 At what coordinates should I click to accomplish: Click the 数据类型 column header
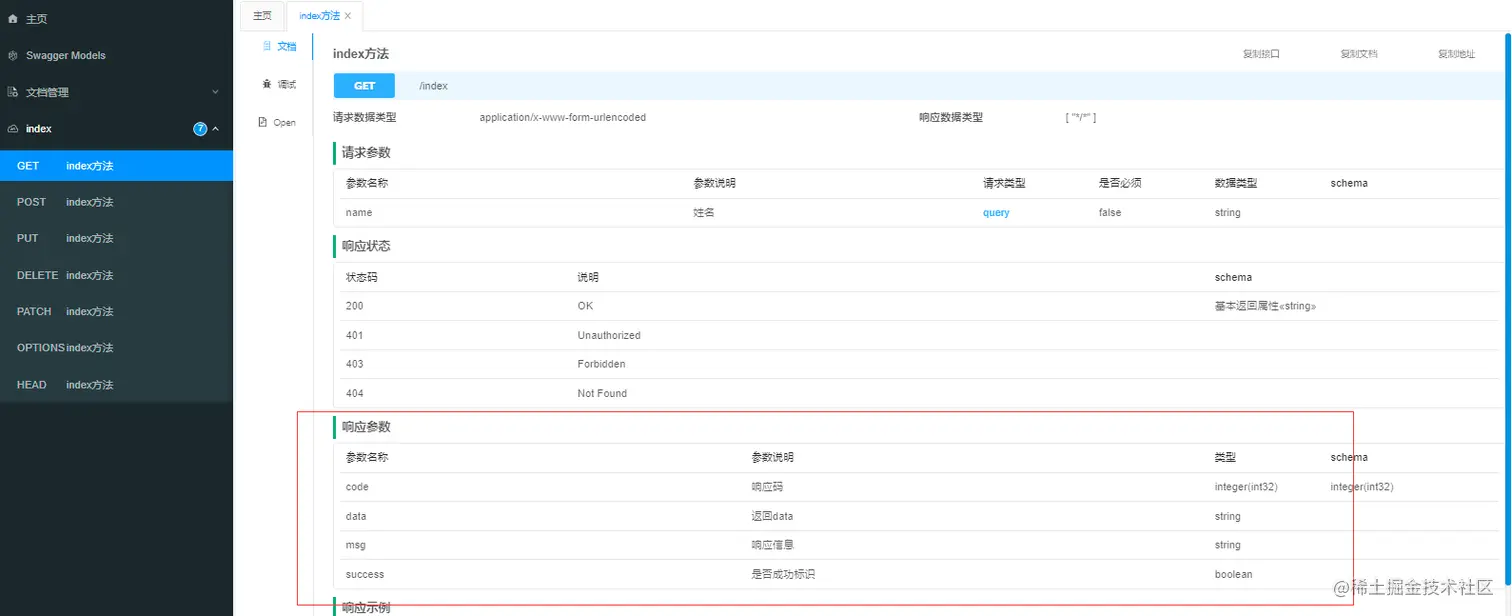coord(1236,183)
